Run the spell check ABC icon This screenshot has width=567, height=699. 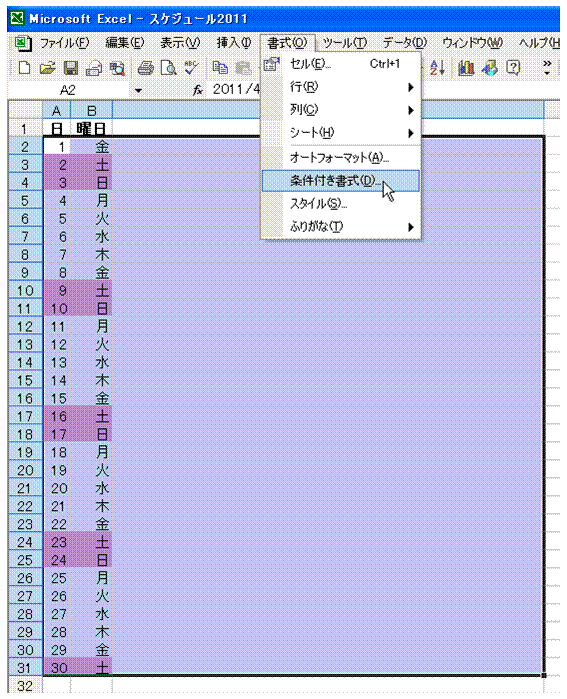point(191,68)
